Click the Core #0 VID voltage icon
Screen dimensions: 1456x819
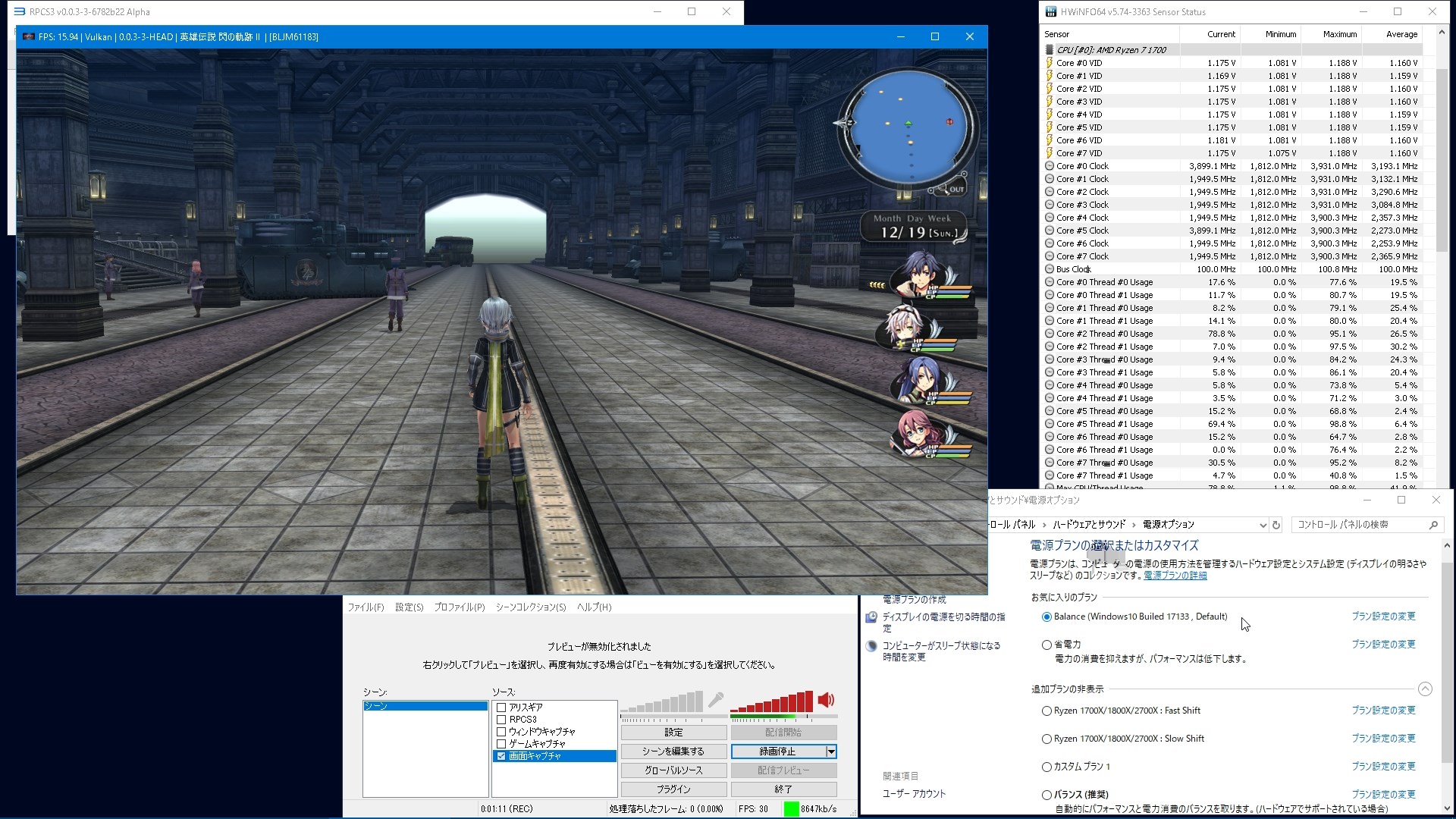coord(1050,63)
